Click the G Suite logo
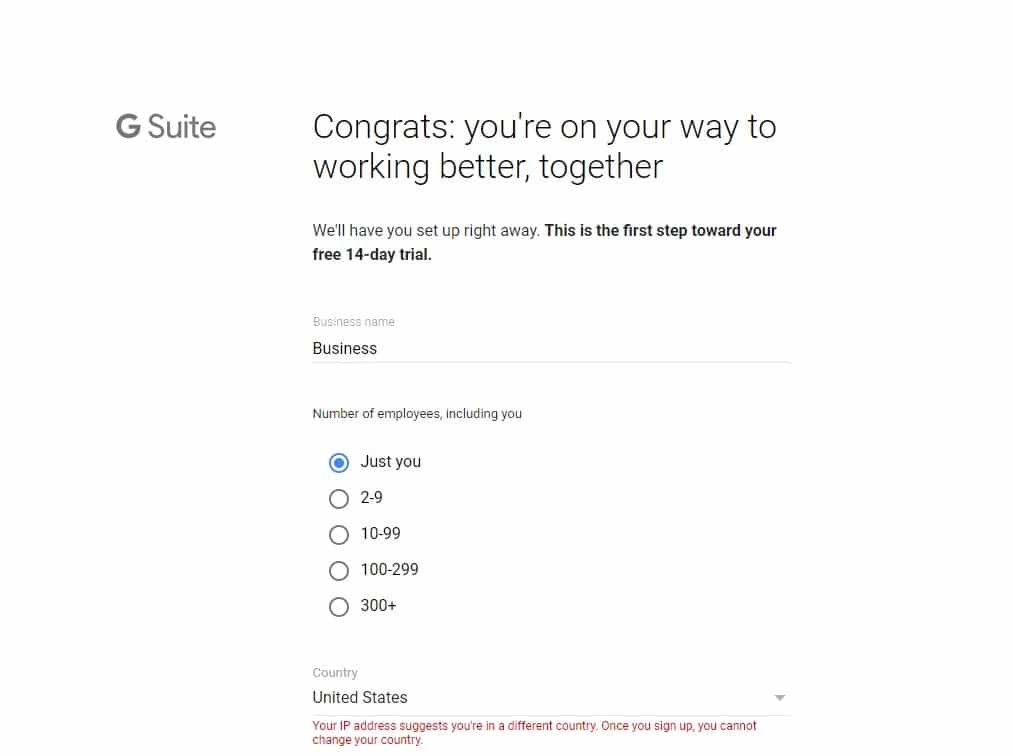The width and height of the screenshot is (1013, 756). click(164, 127)
